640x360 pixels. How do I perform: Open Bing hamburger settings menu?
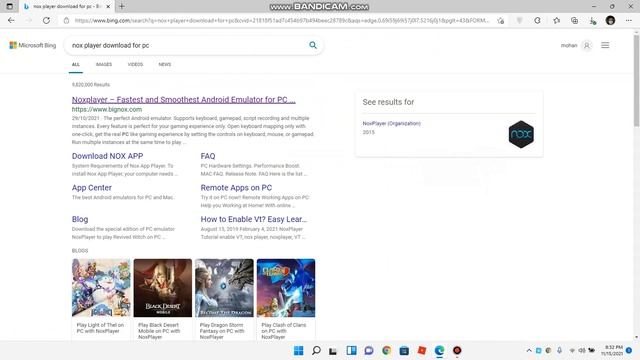(x=605, y=45)
